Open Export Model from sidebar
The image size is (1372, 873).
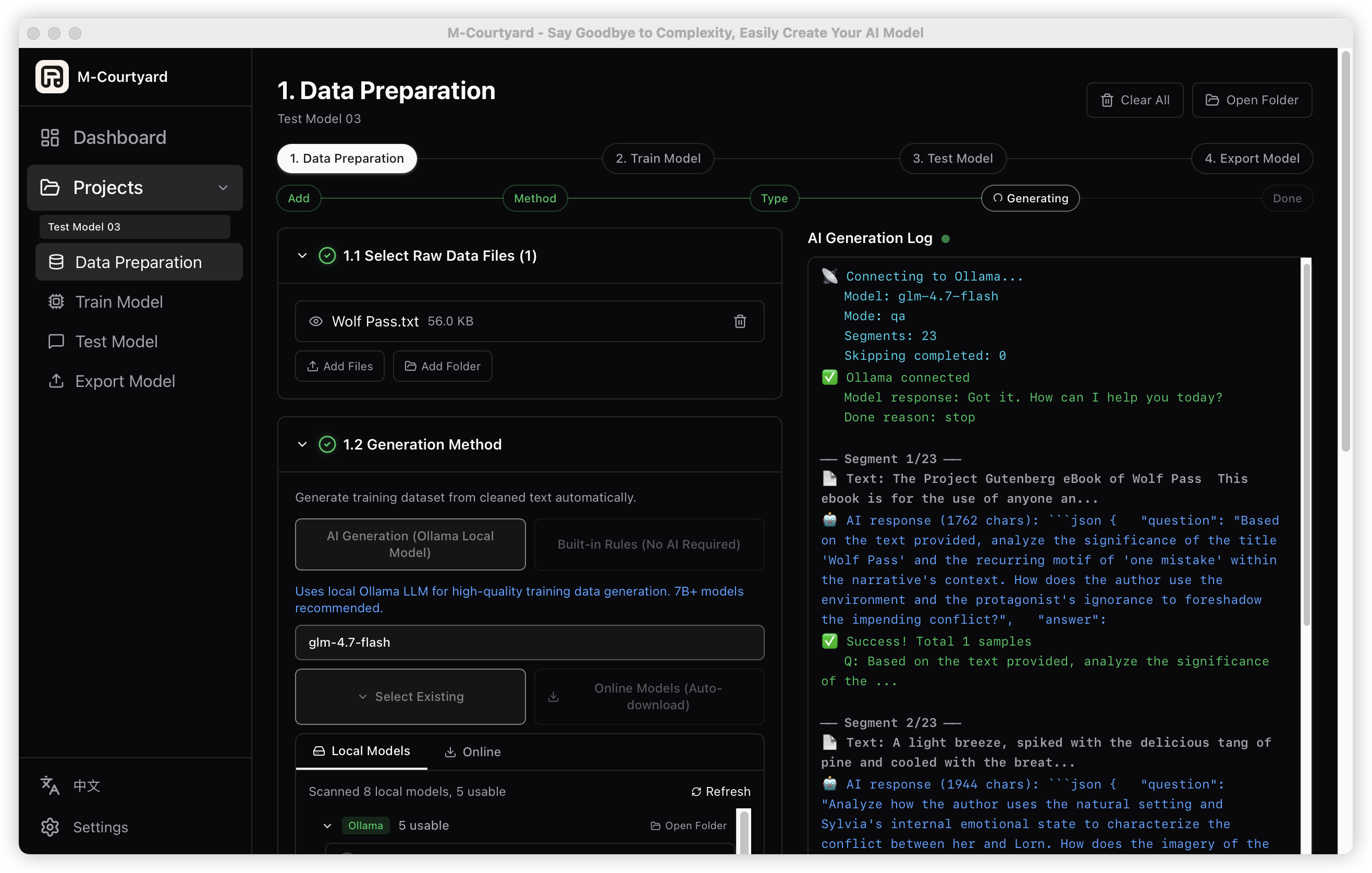click(125, 381)
